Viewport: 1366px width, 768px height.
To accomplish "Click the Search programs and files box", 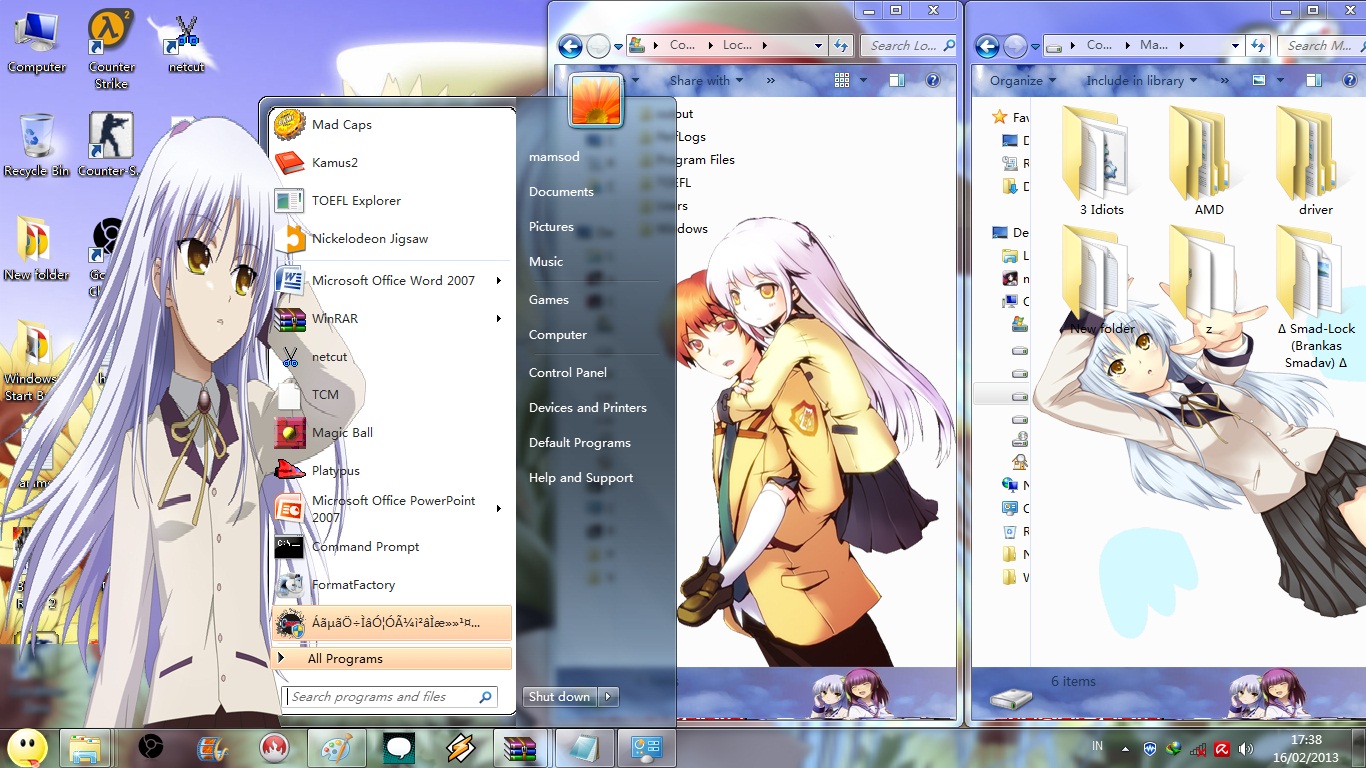I will tap(391, 697).
